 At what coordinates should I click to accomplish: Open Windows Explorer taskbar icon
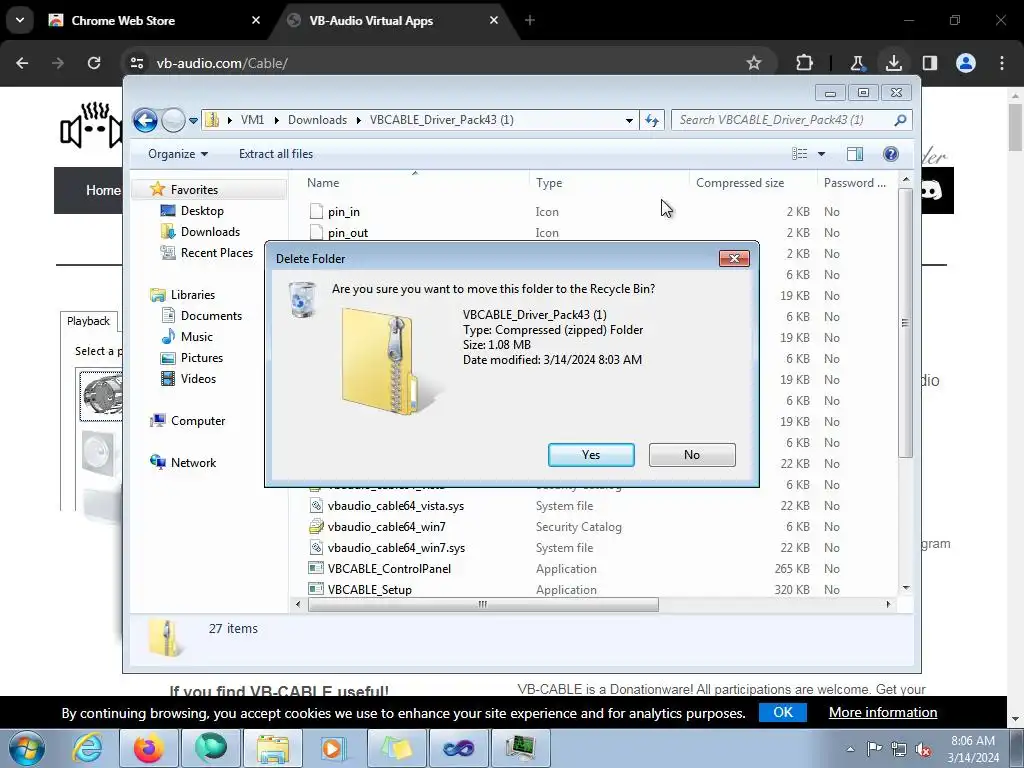(273, 748)
